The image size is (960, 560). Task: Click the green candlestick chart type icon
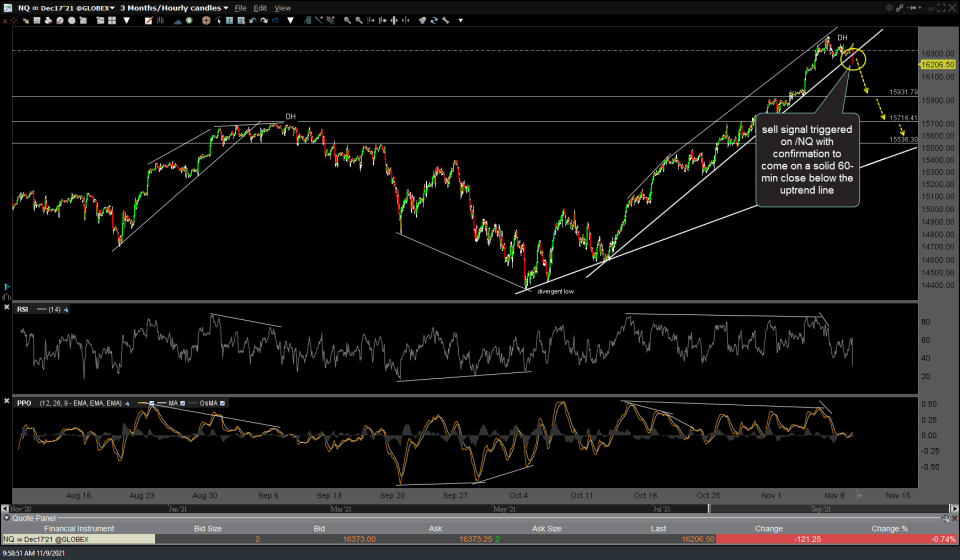pos(160,21)
